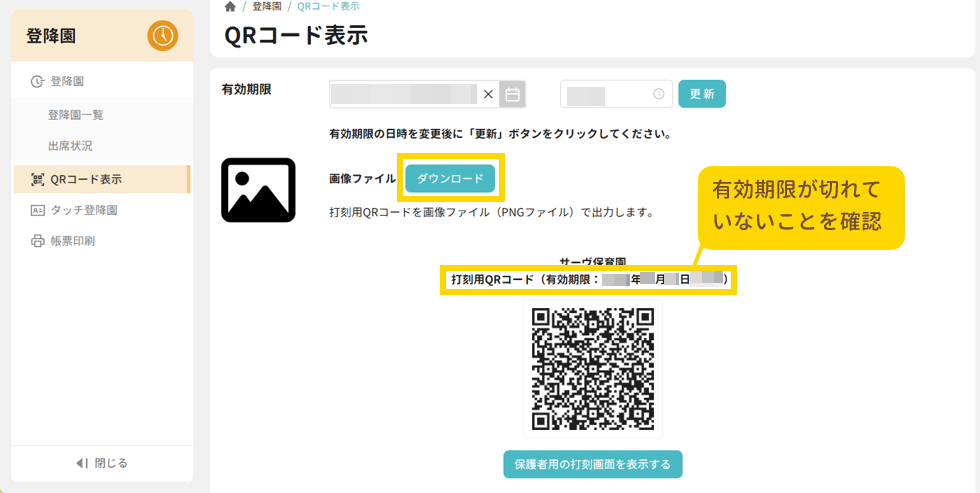980x493 pixels.
Task: Click the ダウンロード button
Action: click(450, 178)
